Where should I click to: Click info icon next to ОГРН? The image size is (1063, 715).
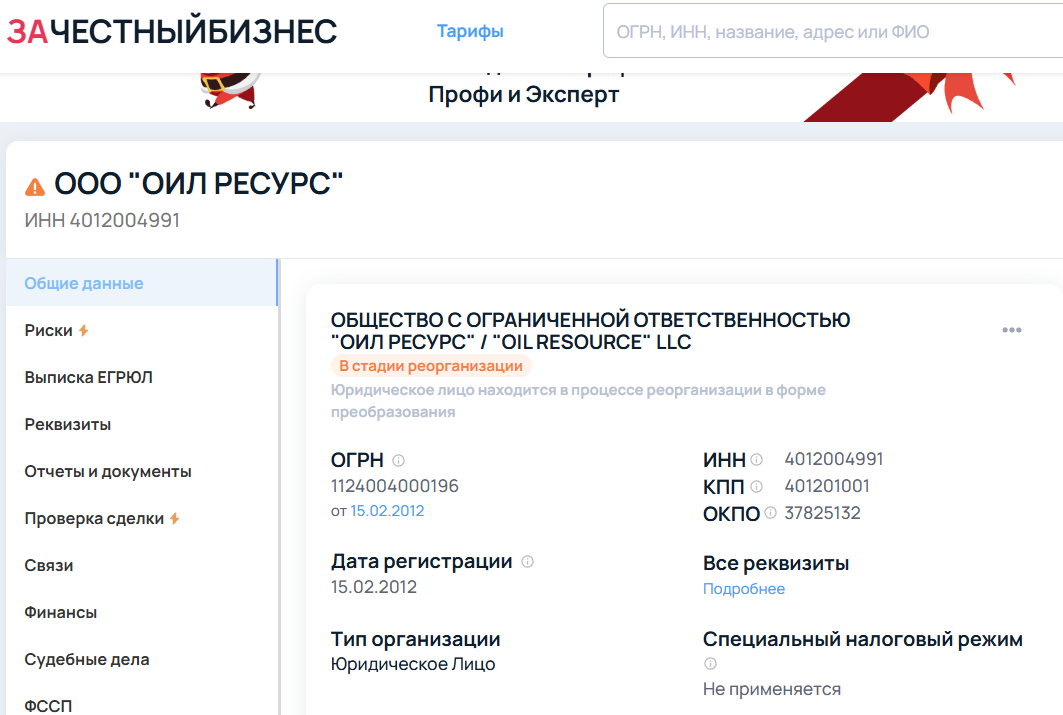point(398,461)
